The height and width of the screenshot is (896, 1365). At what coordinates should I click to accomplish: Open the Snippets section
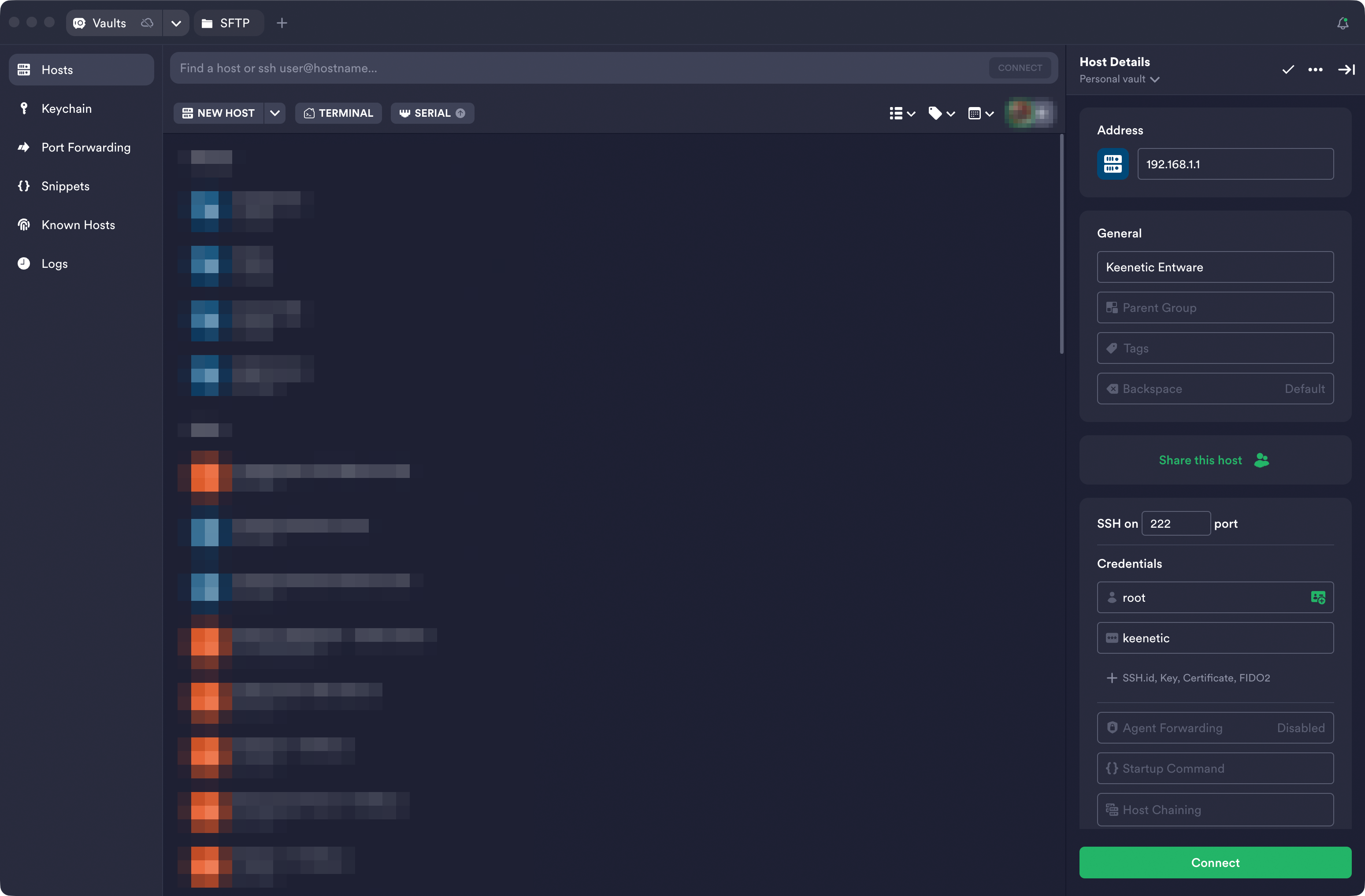[x=82, y=186]
